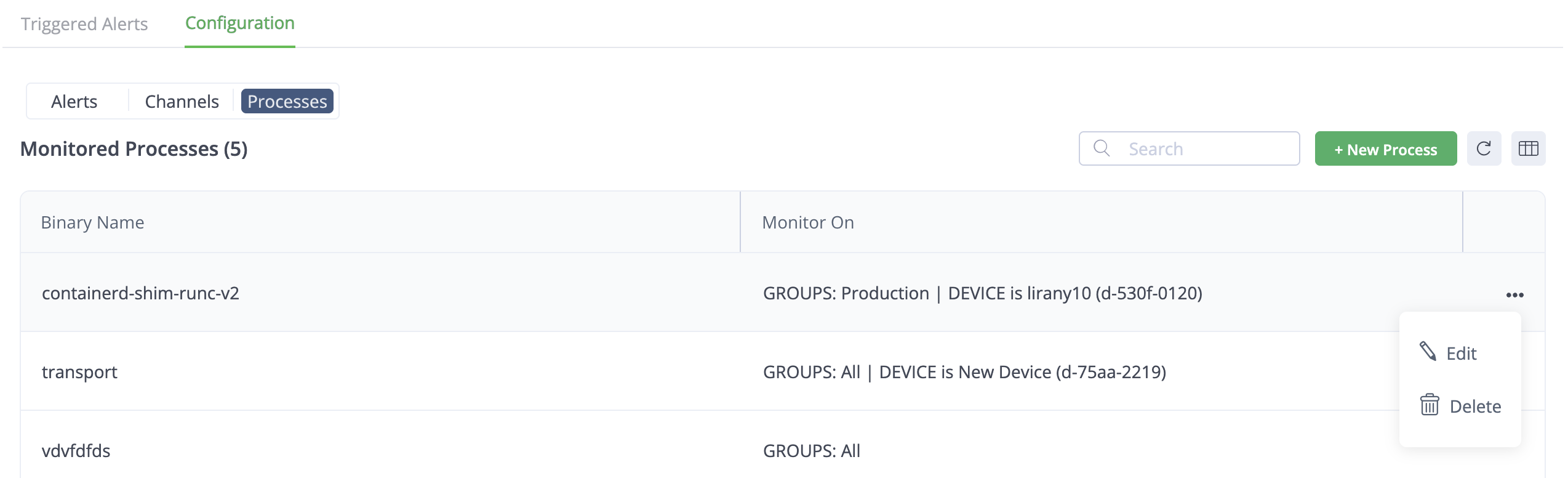
Task: Switch to the Triggered Alerts tab
Action: [84, 24]
